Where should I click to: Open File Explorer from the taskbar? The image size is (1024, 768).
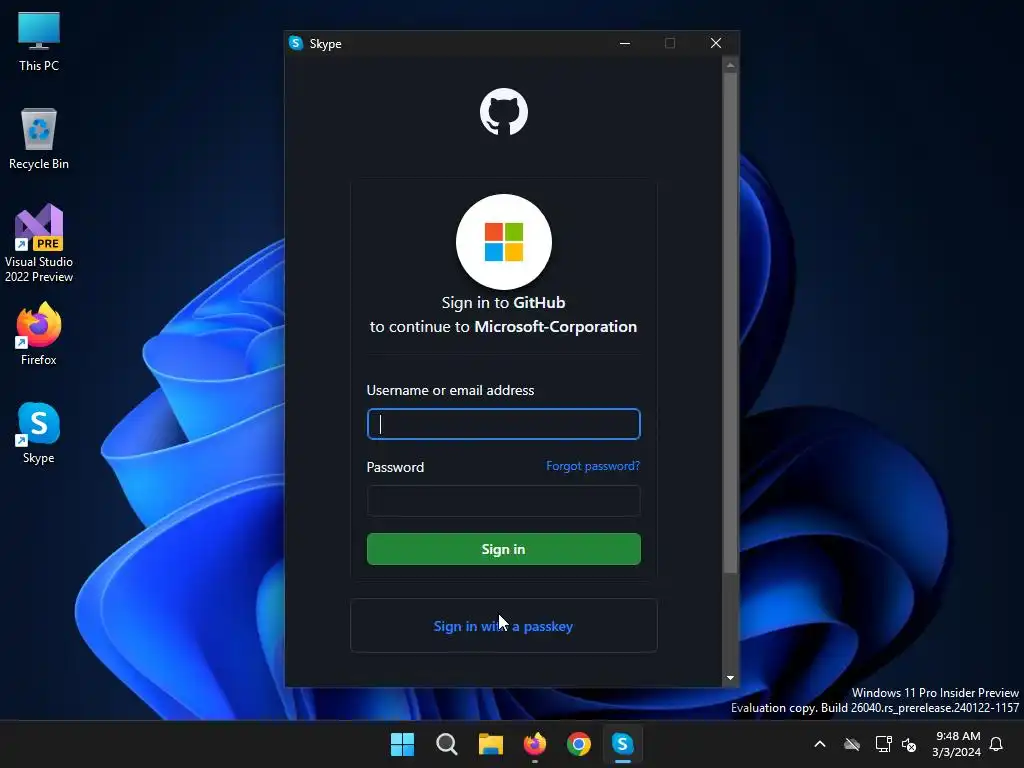click(x=490, y=744)
